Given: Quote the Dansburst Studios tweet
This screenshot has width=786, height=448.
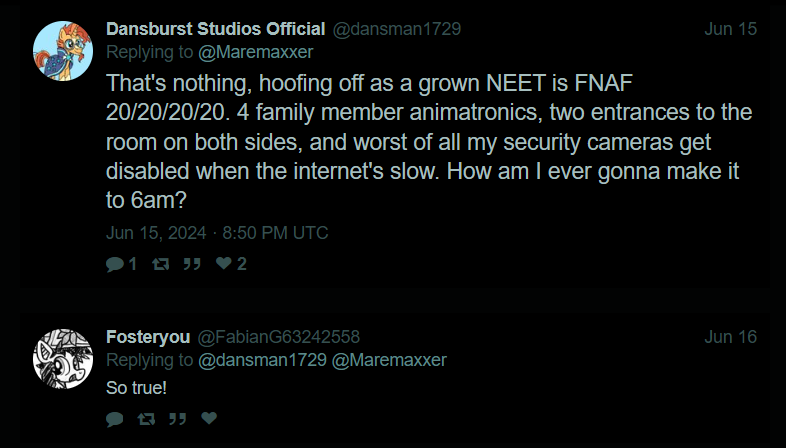Looking at the screenshot, I should (x=191, y=264).
